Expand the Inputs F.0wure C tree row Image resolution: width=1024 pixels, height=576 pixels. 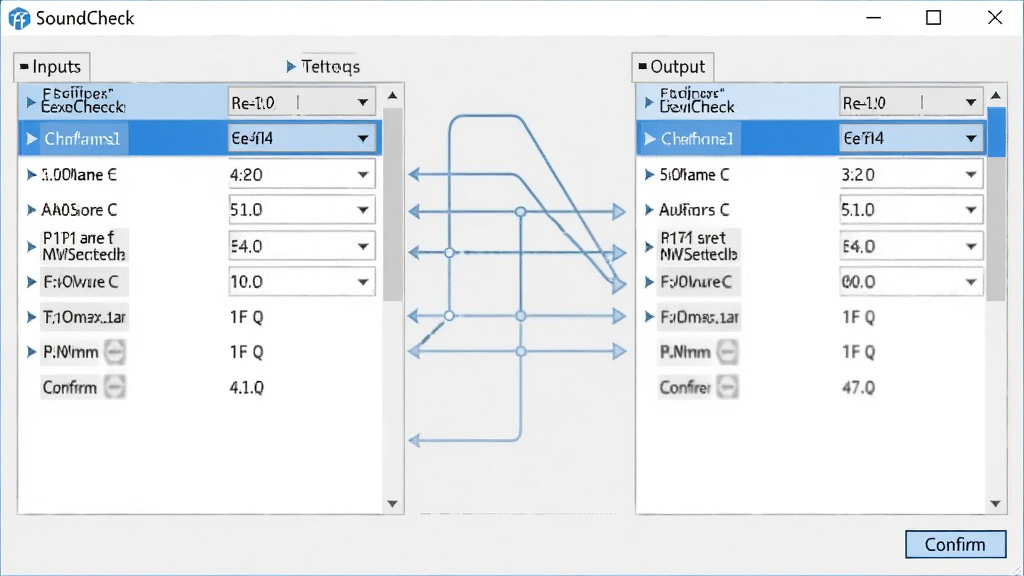click(x=31, y=282)
